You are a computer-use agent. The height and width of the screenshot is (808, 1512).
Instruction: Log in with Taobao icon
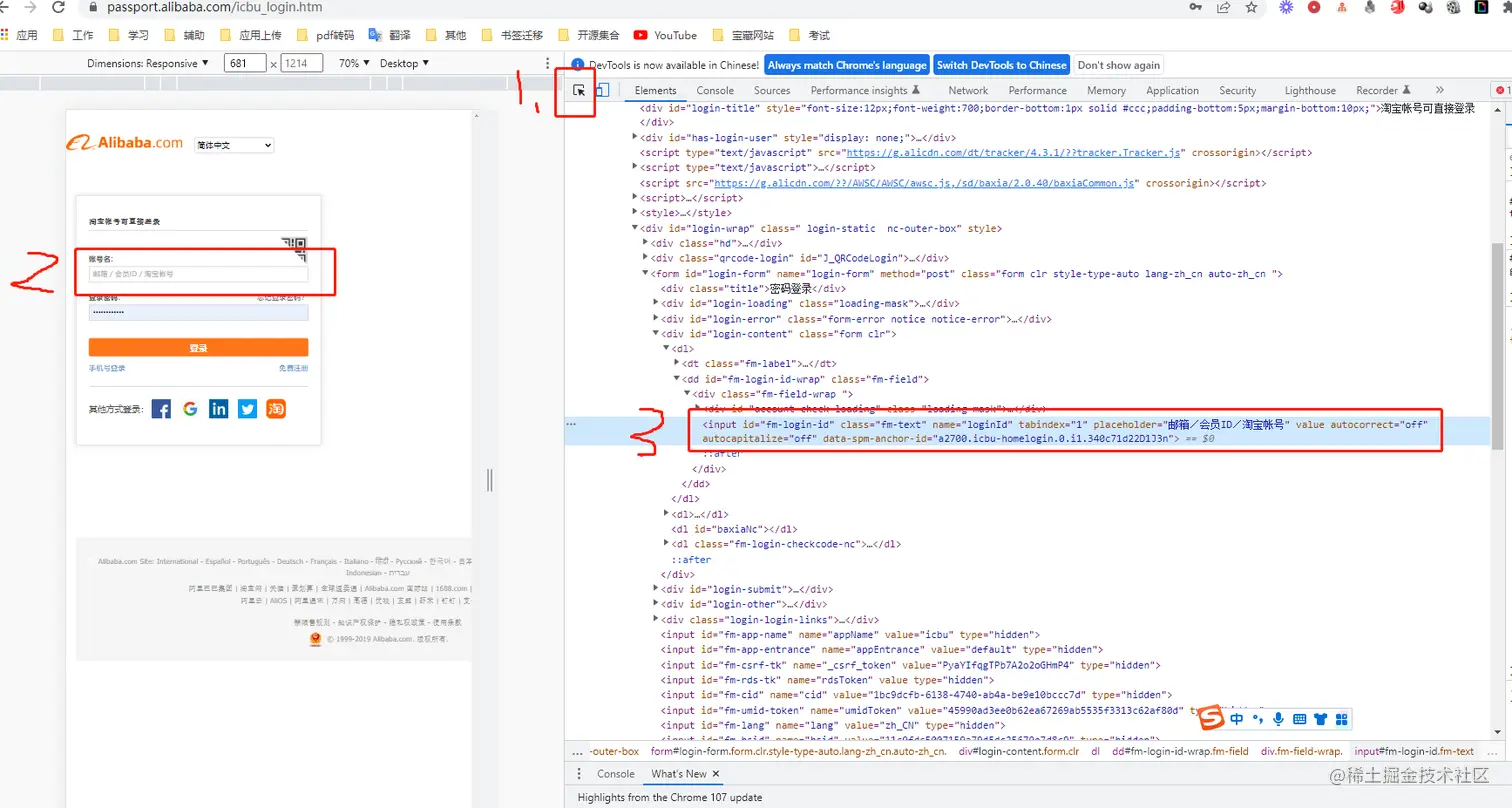(x=276, y=408)
